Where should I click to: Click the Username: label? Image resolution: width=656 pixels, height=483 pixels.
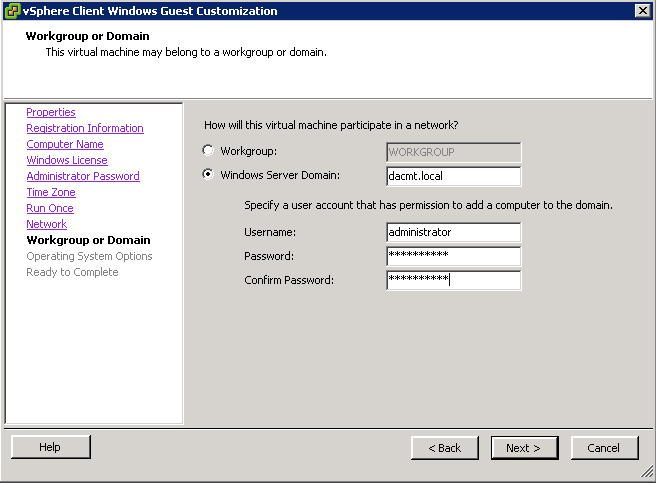pyautogui.click(x=270, y=232)
